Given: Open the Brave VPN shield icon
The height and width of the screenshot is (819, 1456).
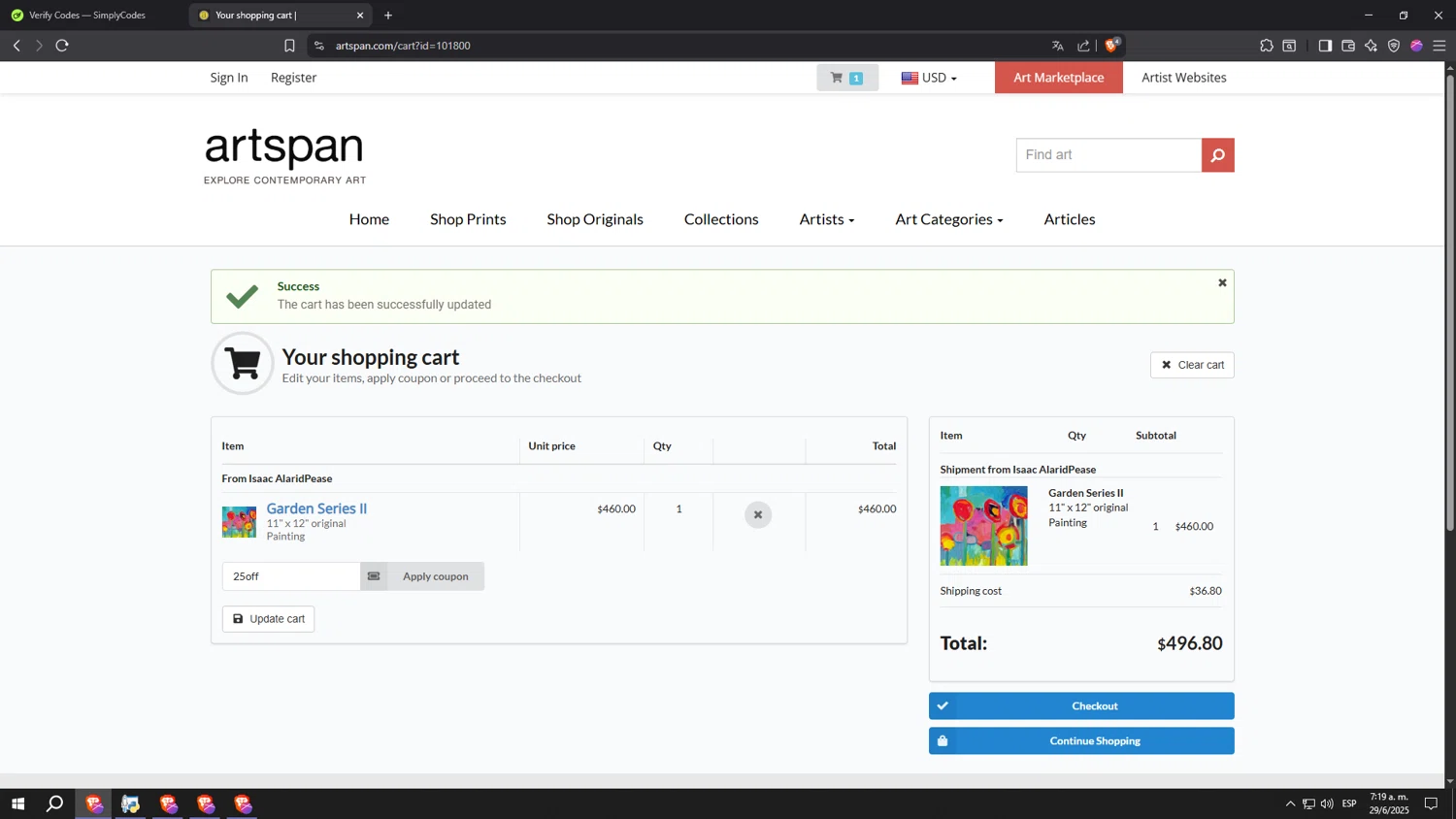Looking at the screenshot, I should click(x=1394, y=46).
